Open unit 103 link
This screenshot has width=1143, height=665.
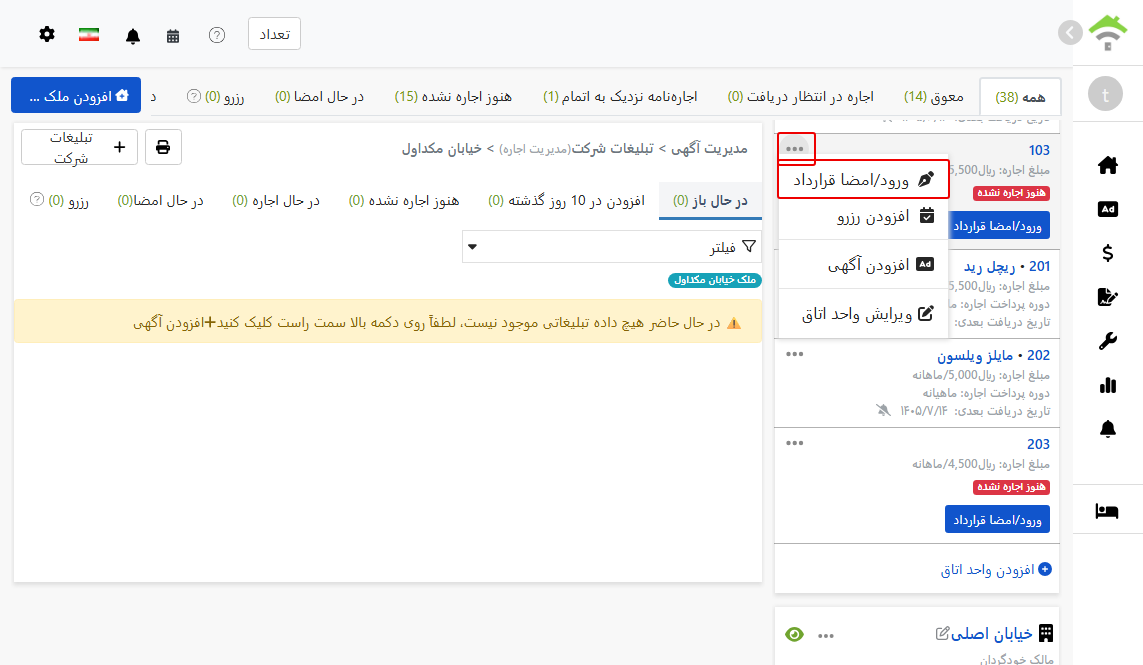pyautogui.click(x=1039, y=150)
